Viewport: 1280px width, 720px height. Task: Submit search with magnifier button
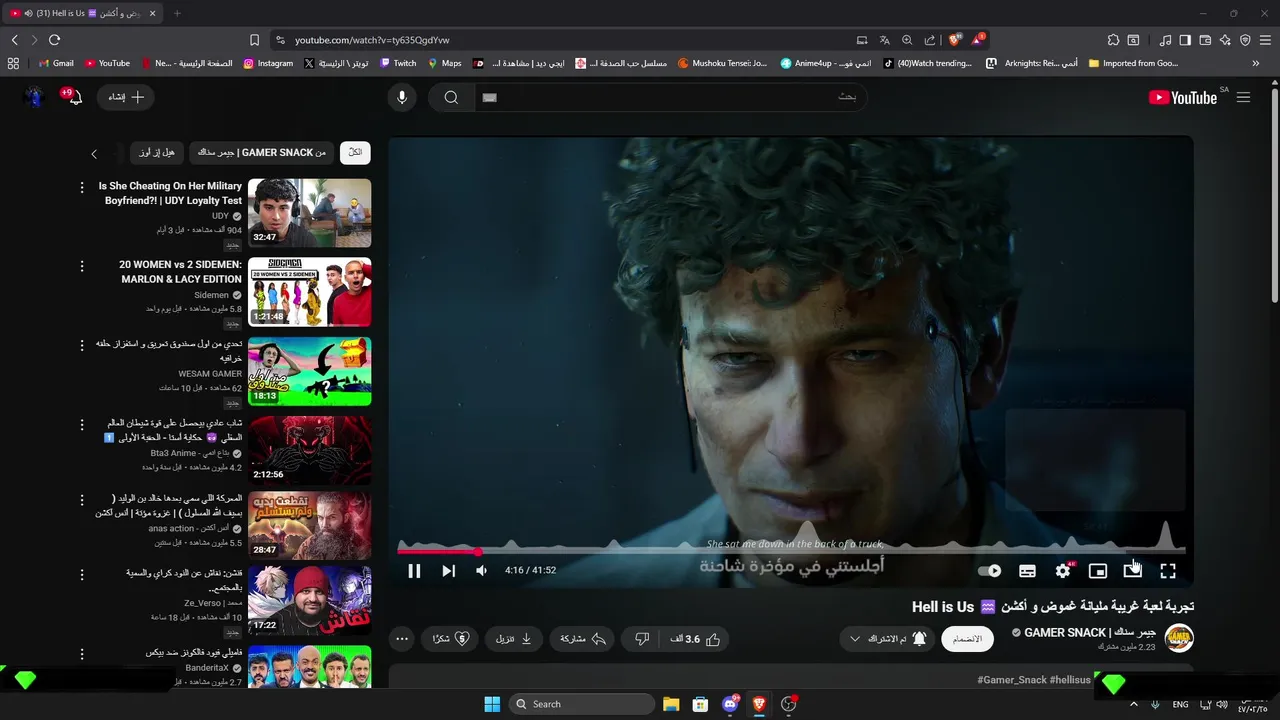(x=451, y=97)
